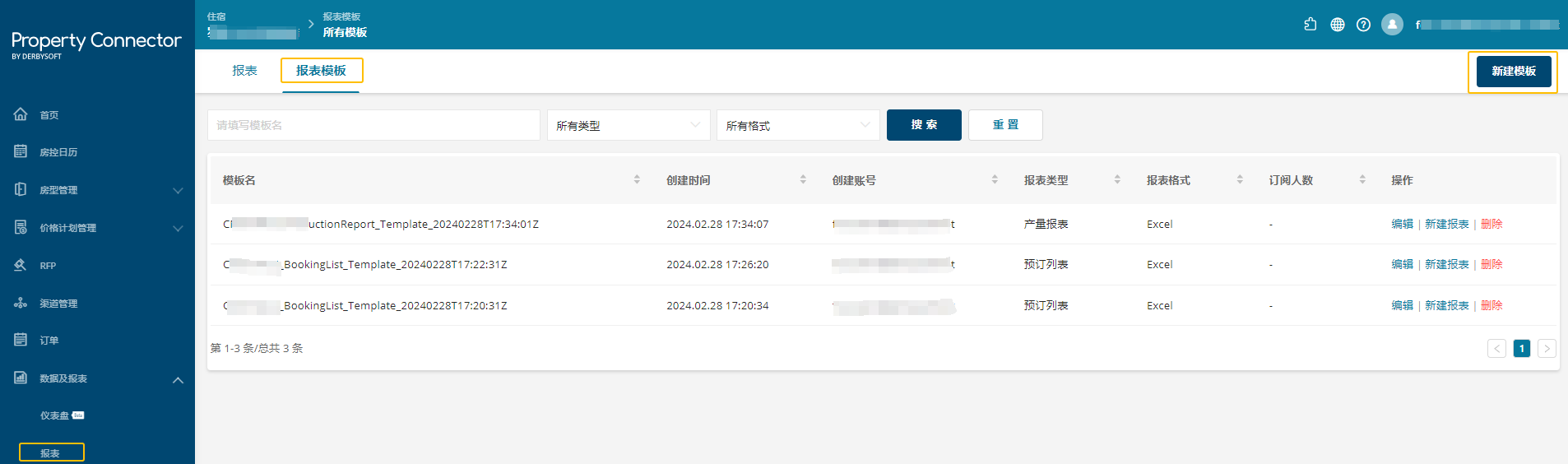Sort by 报表类型 column arrows
1568x464 pixels.
click(1117, 179)
